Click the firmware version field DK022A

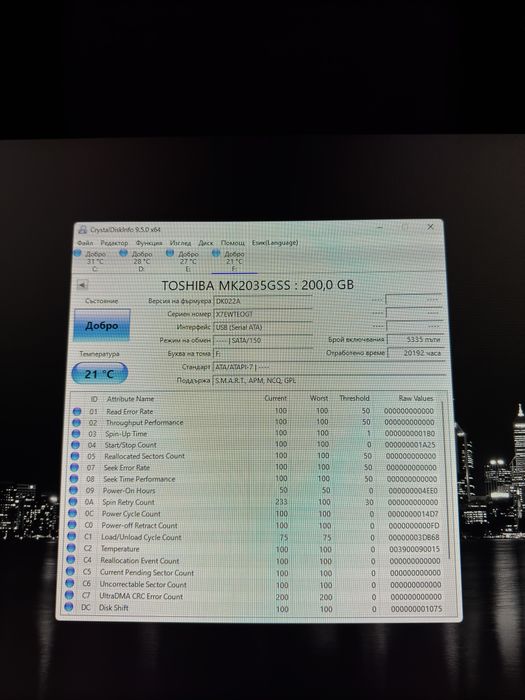pyautogui.click(x=263, y=301)
